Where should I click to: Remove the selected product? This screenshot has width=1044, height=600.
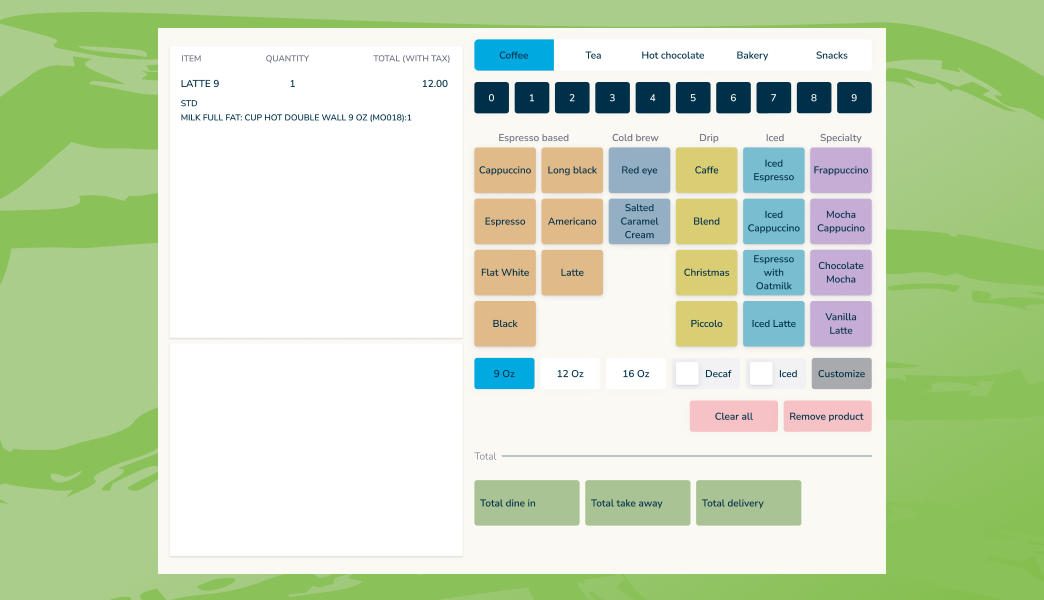(826, 416)
